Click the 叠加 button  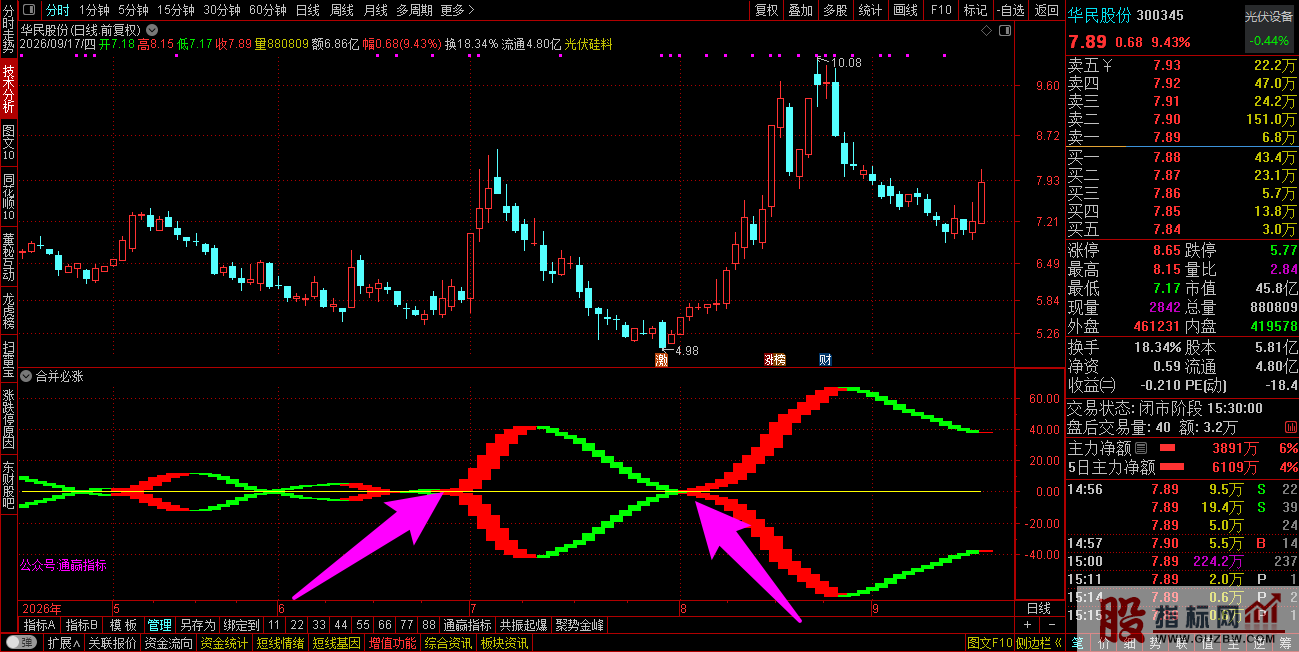pyautogui.click(x=800, y=10)
